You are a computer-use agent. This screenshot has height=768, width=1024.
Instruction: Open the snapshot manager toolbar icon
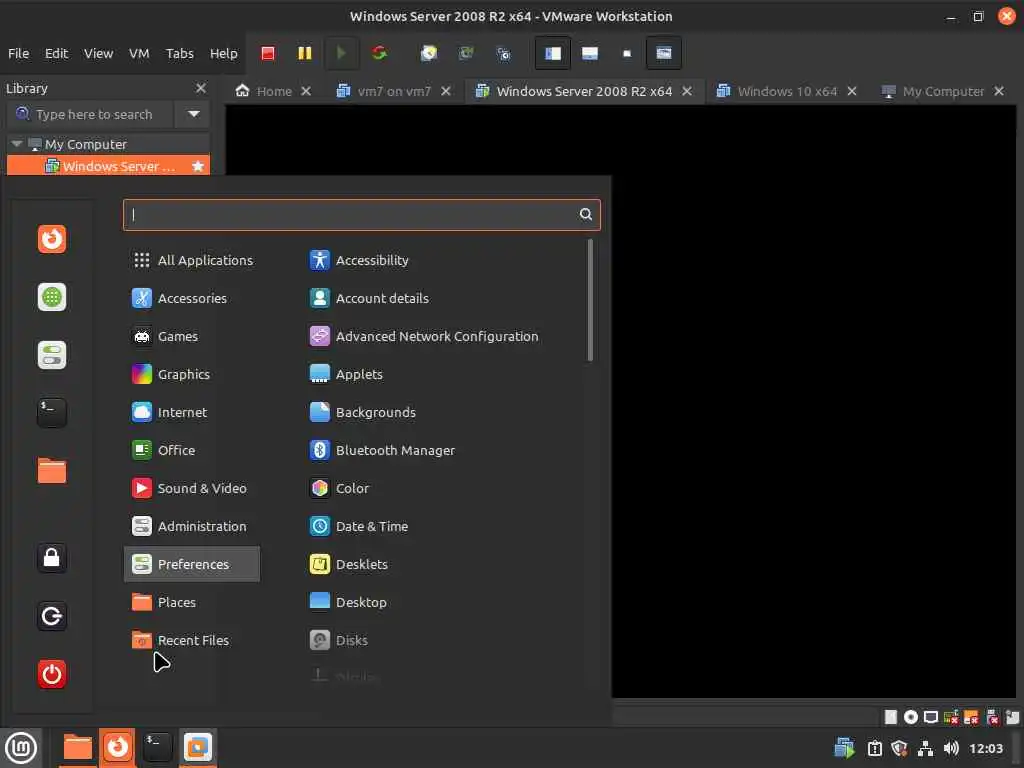pyautogui.click(x=504, y=54)
